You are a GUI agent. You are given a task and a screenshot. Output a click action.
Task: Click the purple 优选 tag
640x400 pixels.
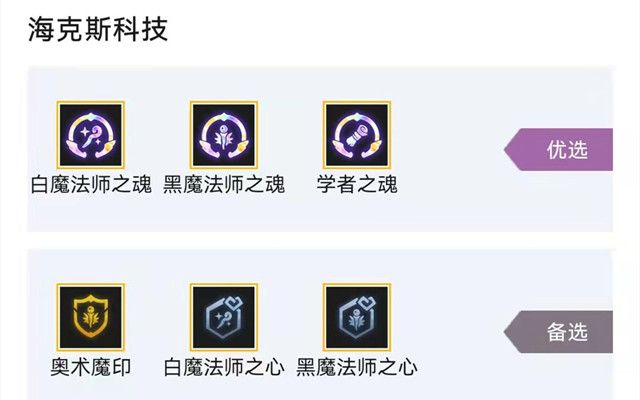tap(558, 149)
